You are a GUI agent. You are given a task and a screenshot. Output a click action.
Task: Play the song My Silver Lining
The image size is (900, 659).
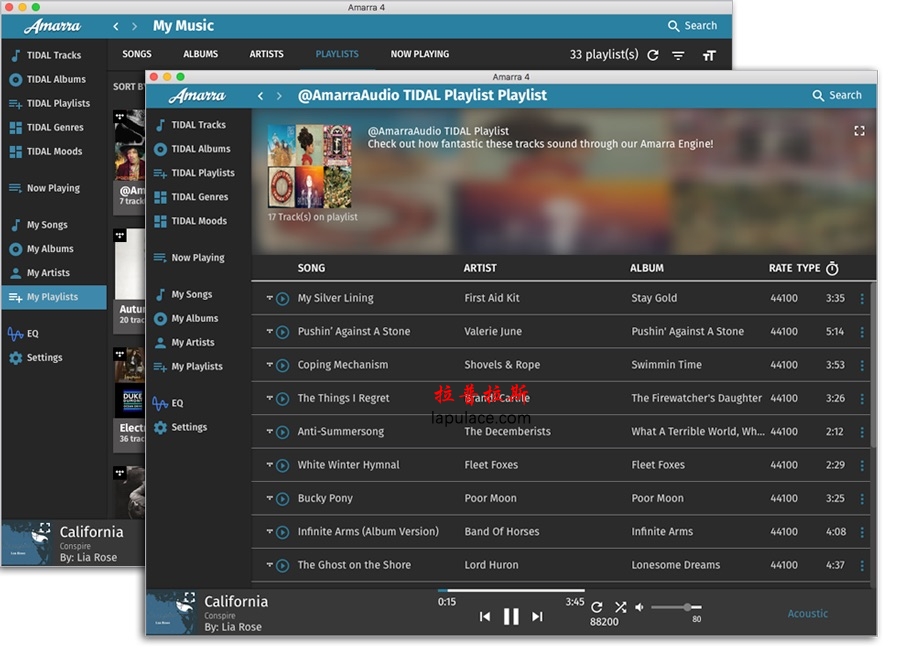tap(283, 298)
